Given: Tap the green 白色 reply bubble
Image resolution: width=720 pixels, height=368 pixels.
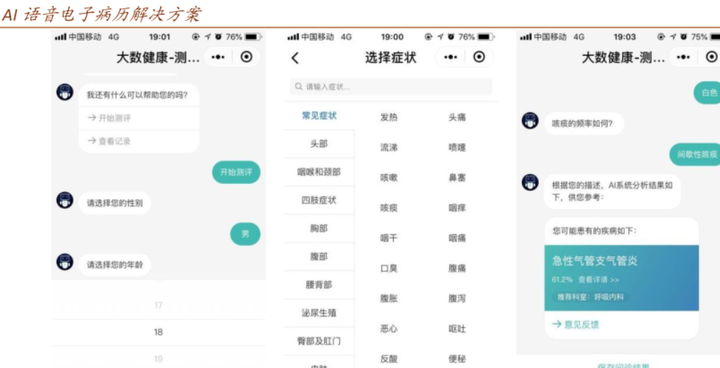Looking at the screenshot, I should point(707,92).
